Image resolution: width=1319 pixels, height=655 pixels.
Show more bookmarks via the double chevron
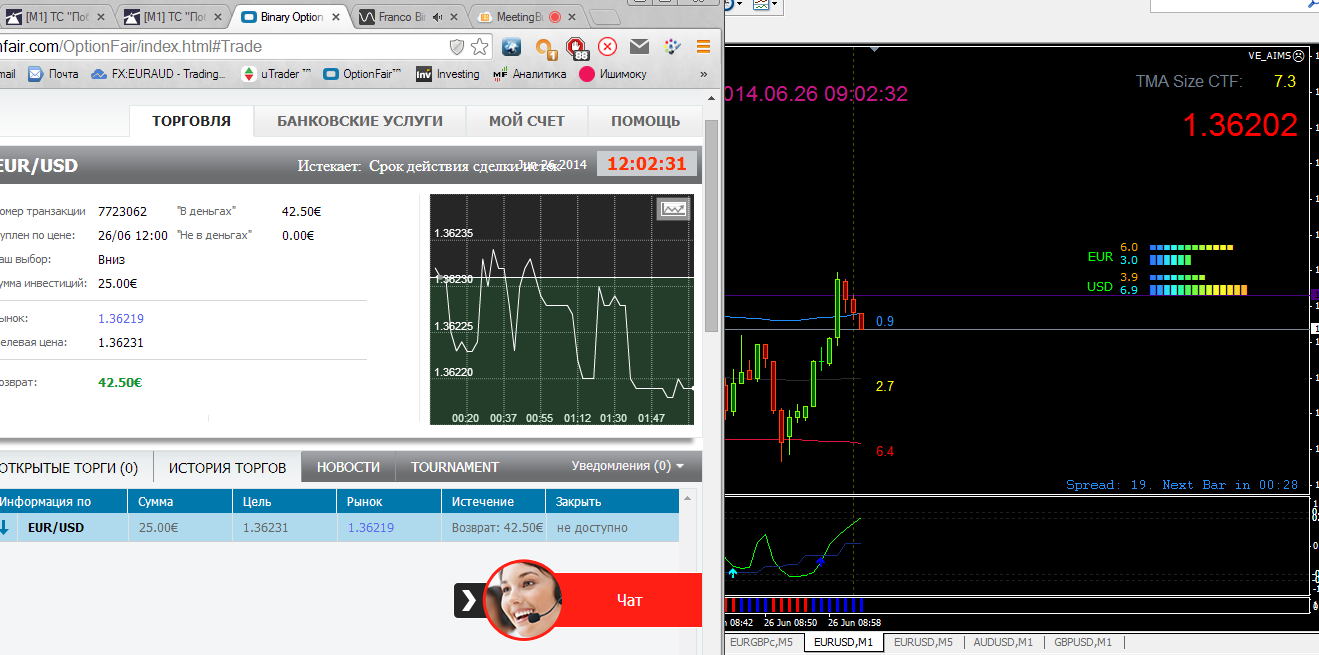pyautogui.click(x=704, y=74)
